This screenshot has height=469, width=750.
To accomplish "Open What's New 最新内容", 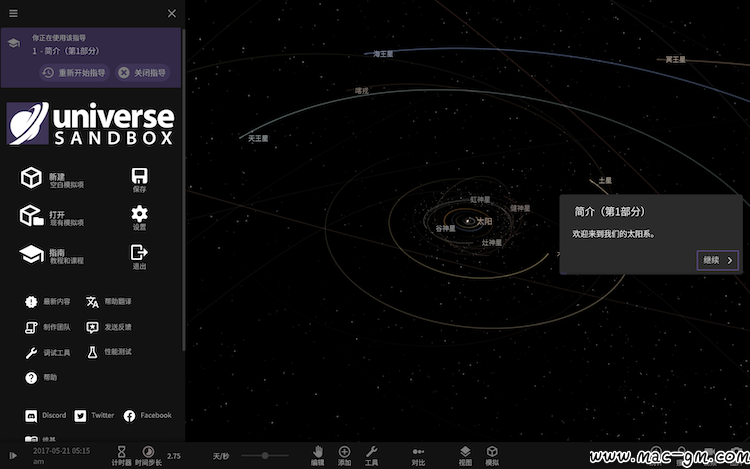I will coord(48,302).
